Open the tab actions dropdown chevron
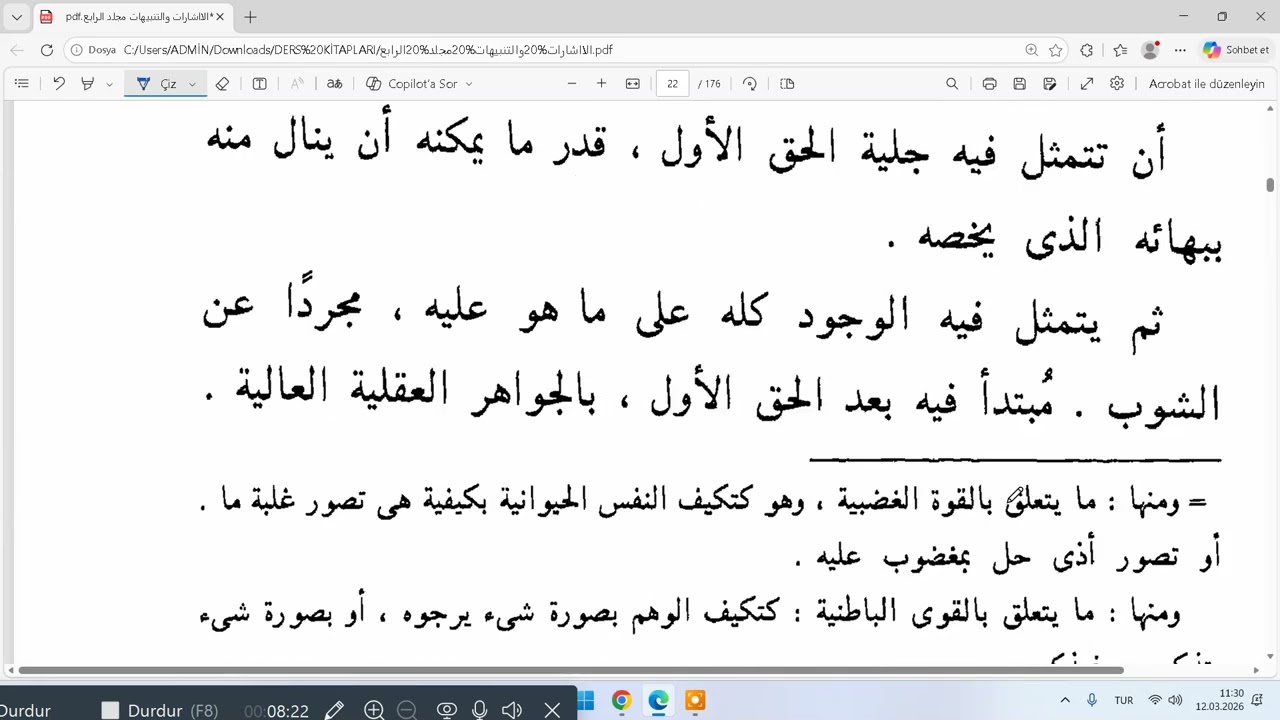The image size is (1280, 720). 17,17
